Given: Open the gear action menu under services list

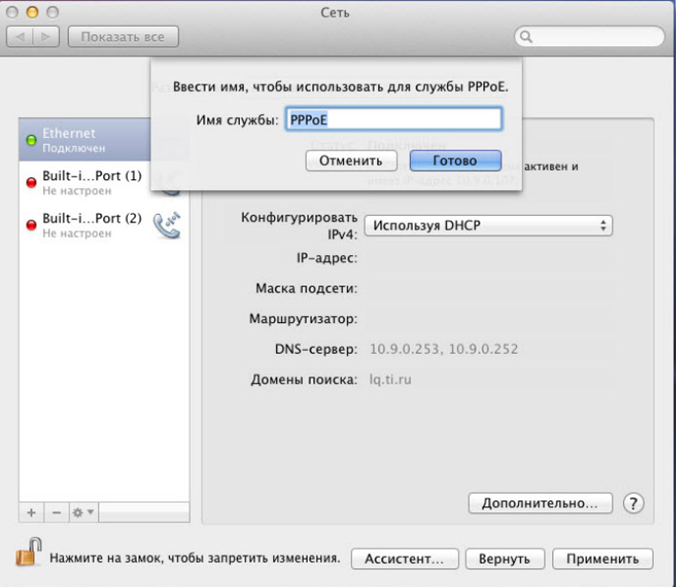Looking at the screenshot, I should coord(82,512).
